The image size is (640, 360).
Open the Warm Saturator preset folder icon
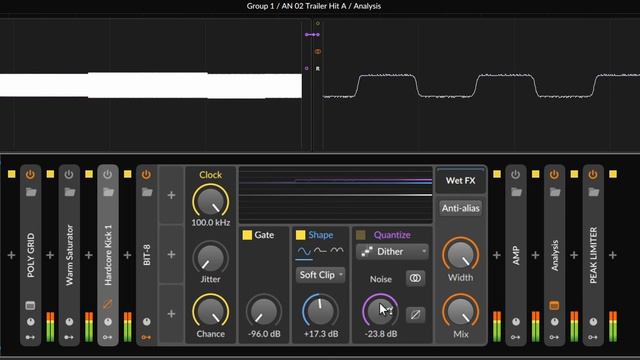coord(69,192)
